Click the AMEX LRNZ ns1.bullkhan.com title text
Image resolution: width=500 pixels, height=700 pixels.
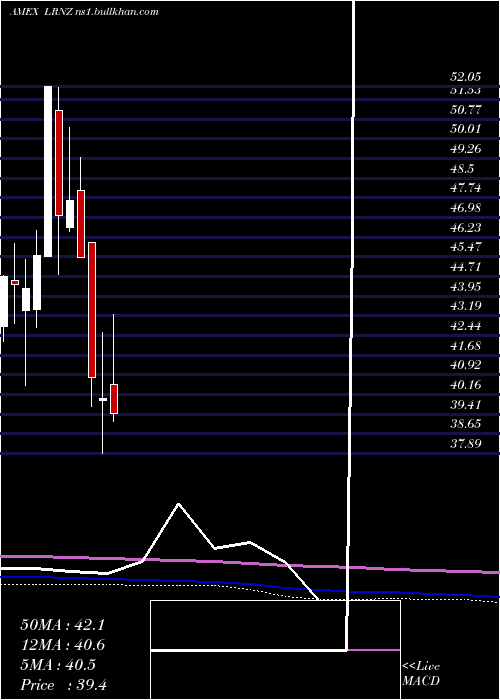(84, 12)
